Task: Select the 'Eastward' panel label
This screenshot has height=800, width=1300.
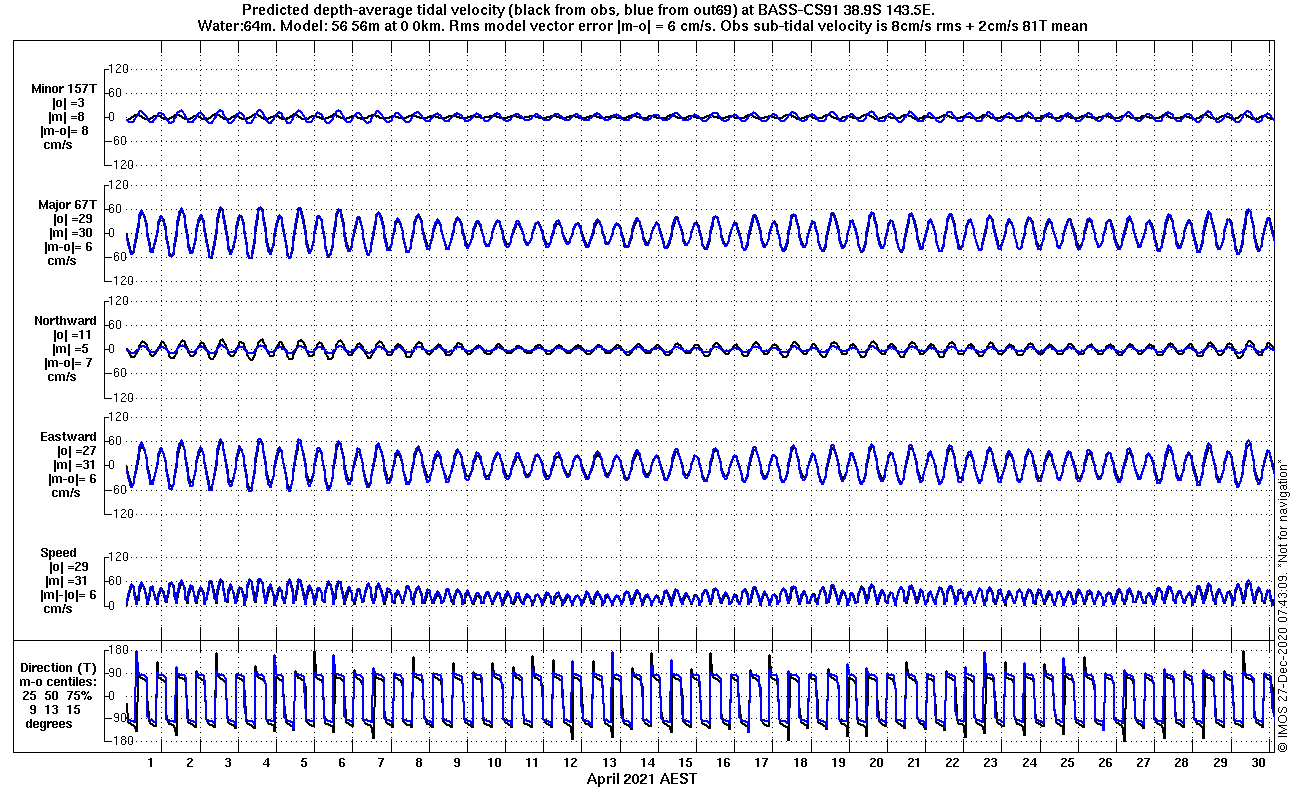Action: pyautogui.click(x=68, y=437)
